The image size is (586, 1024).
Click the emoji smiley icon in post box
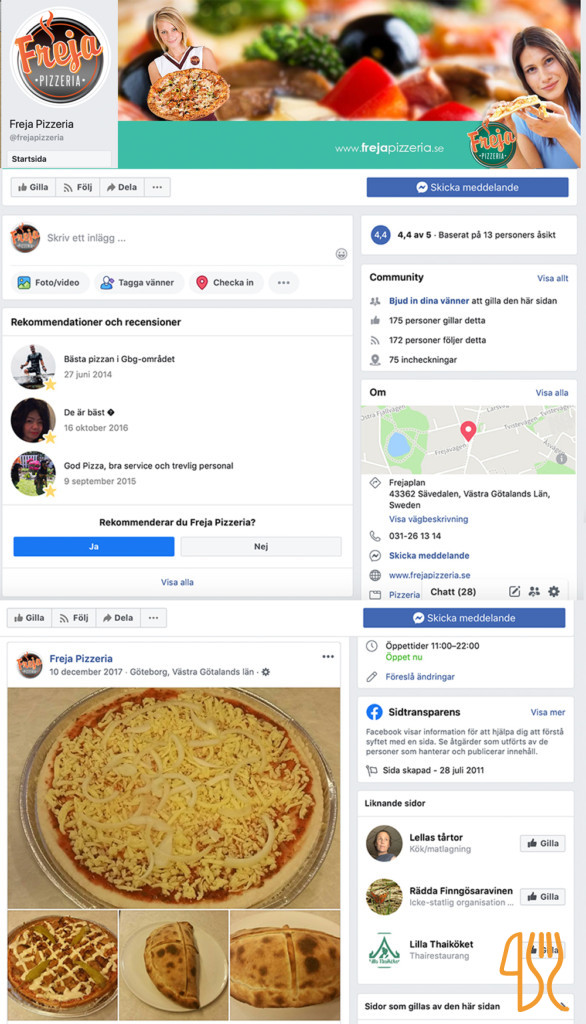coord(341,253)
